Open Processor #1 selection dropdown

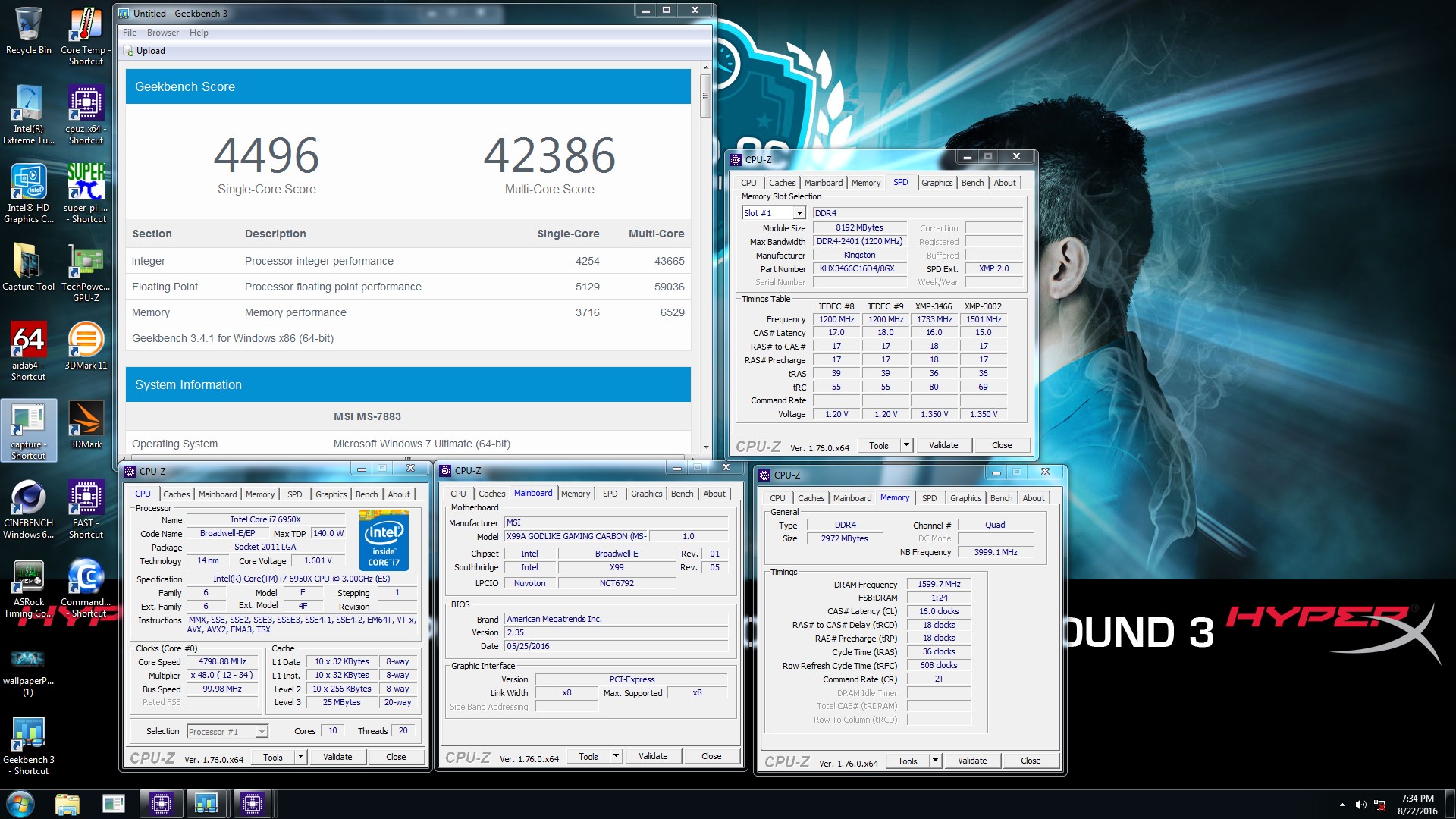262,732
